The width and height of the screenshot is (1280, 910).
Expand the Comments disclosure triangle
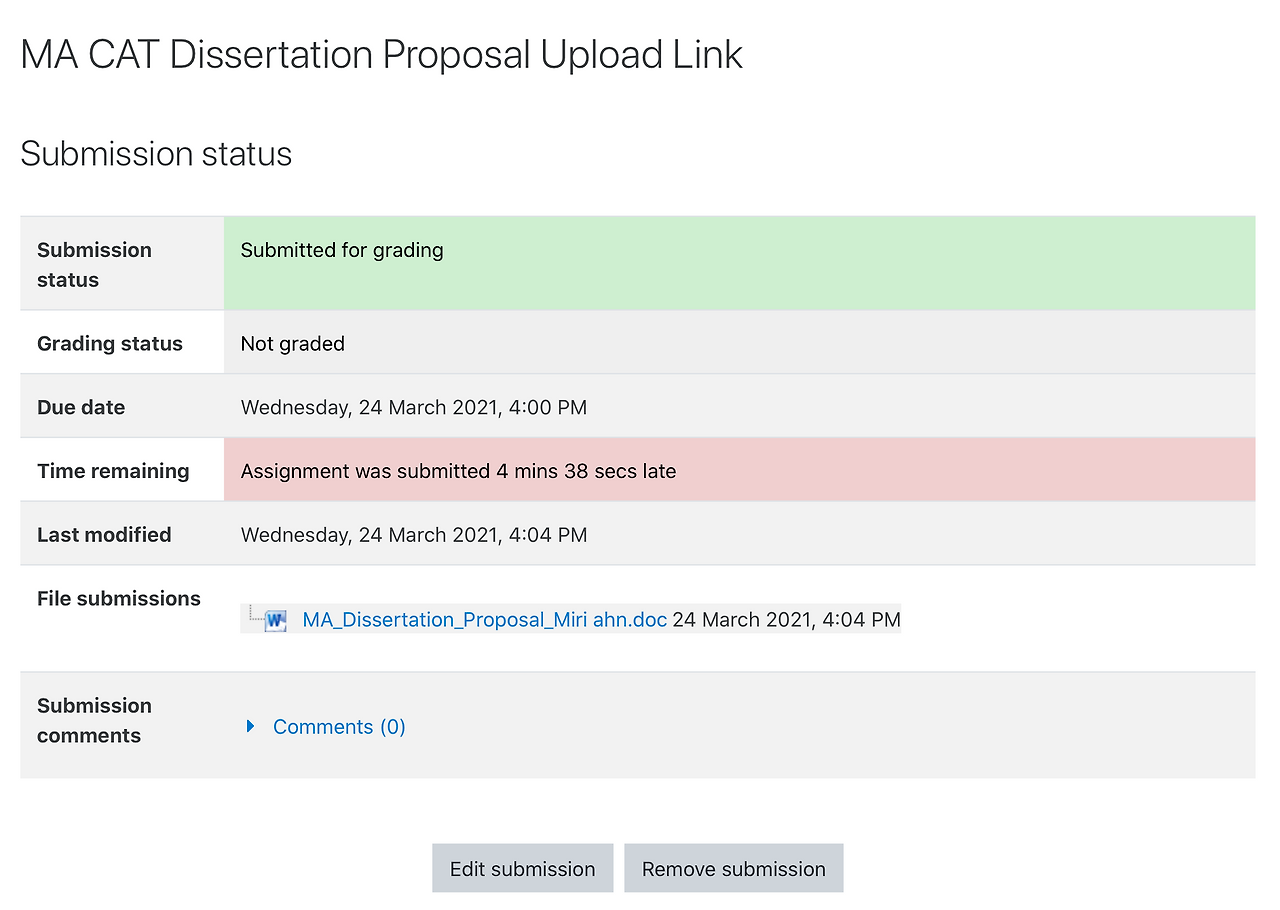pyautogui.click(x=251, y=726)
